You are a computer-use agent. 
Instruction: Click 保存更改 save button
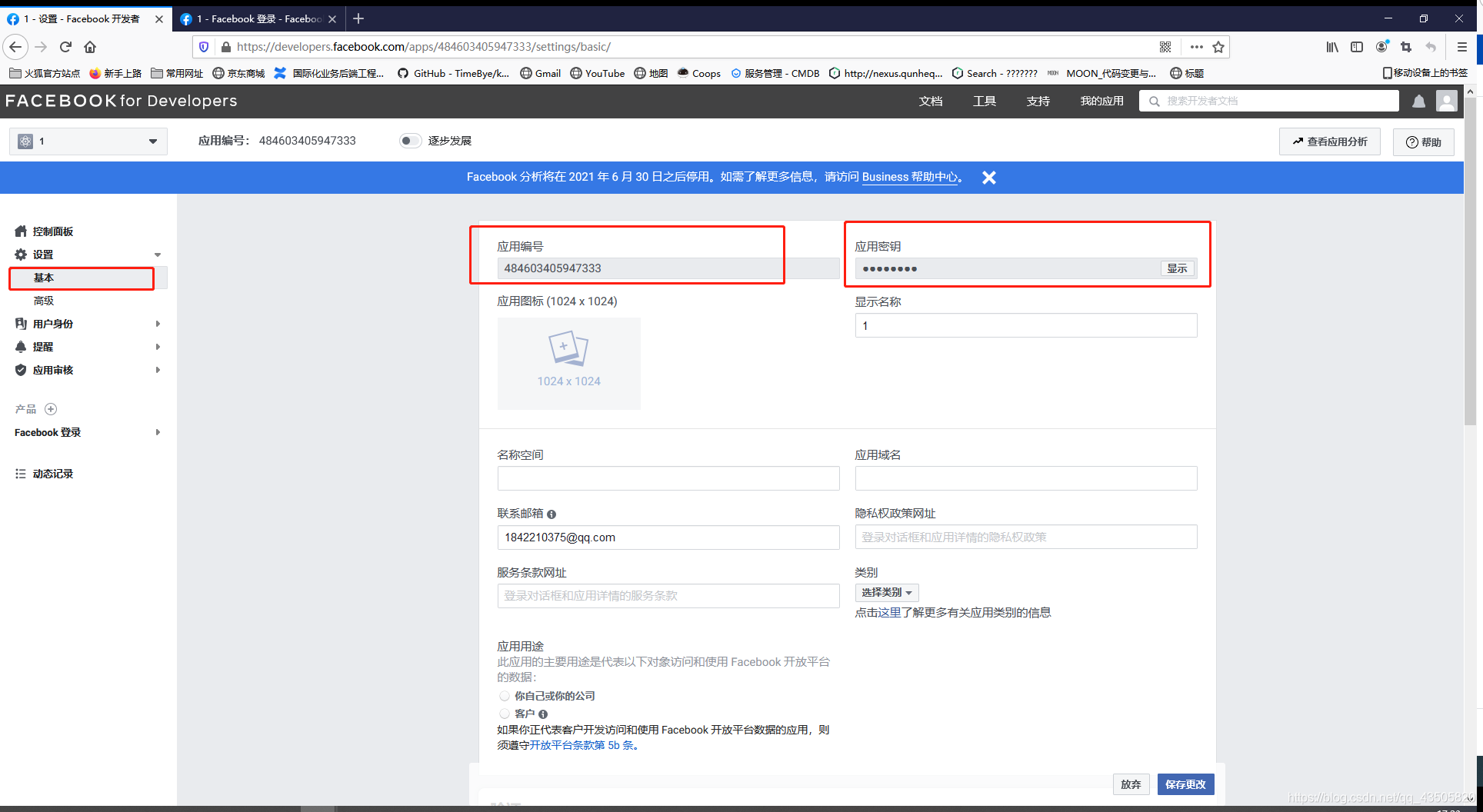[1185, 784]
